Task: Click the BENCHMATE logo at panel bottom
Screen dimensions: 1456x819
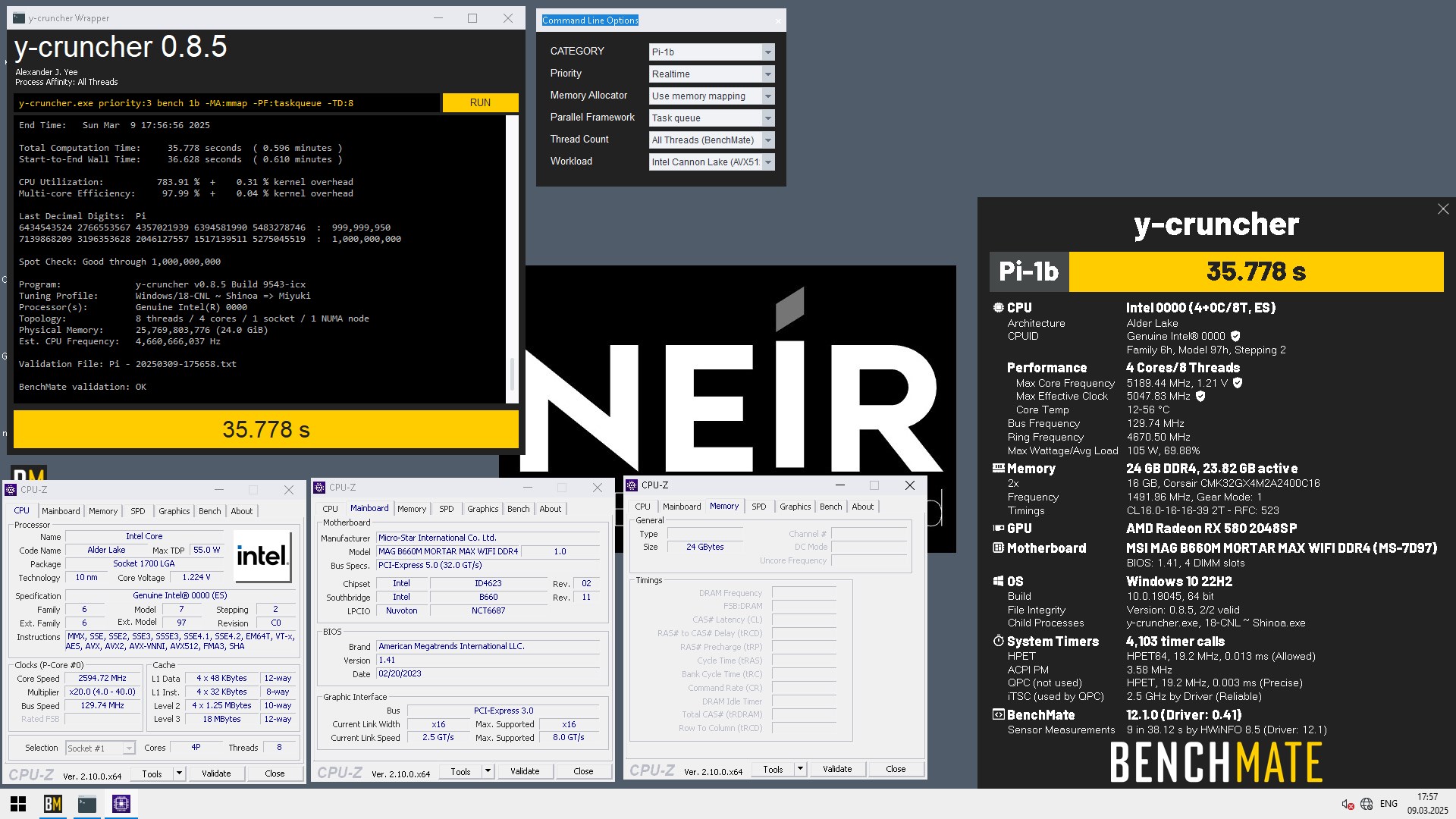Action: pyautogui.click(x=1216, y=762)
